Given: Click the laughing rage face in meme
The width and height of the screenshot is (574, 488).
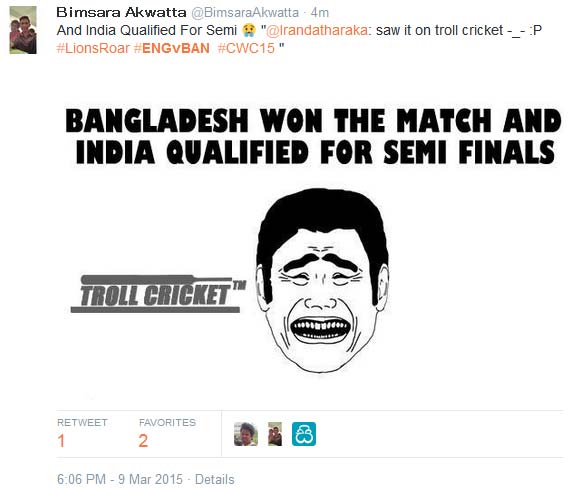Looking at the screenshot, I should [x=322, y=281].
